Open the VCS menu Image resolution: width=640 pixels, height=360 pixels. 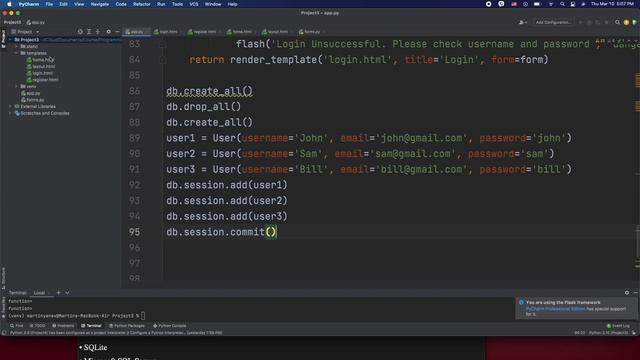(x=193, y=4)
